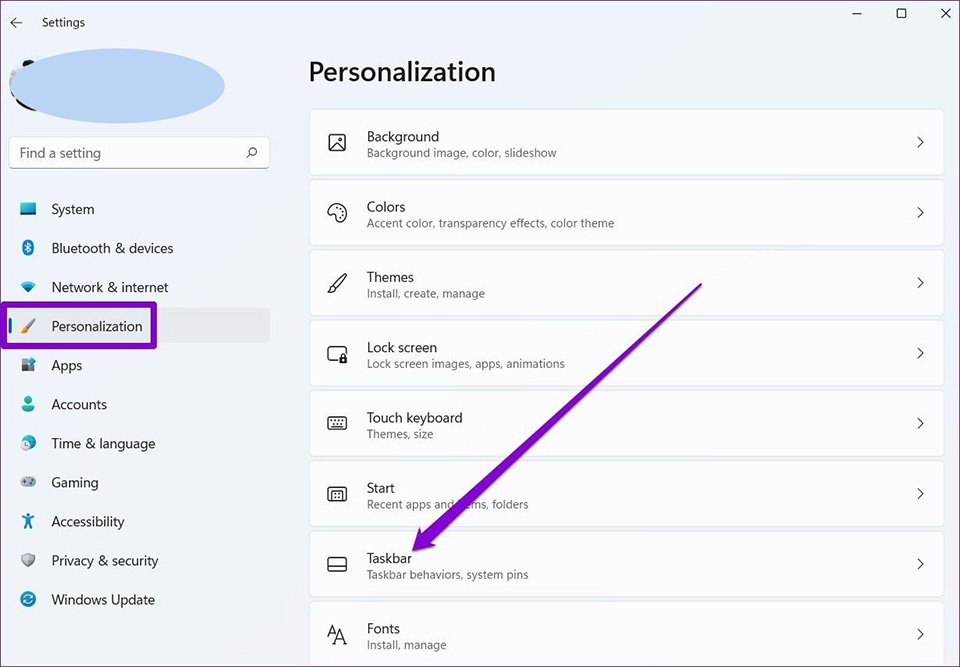Image resolution: width=960 pixels, height=667 pixels.
Task: Click the Touch keyboard icon
Action: [x=337, y=423]
